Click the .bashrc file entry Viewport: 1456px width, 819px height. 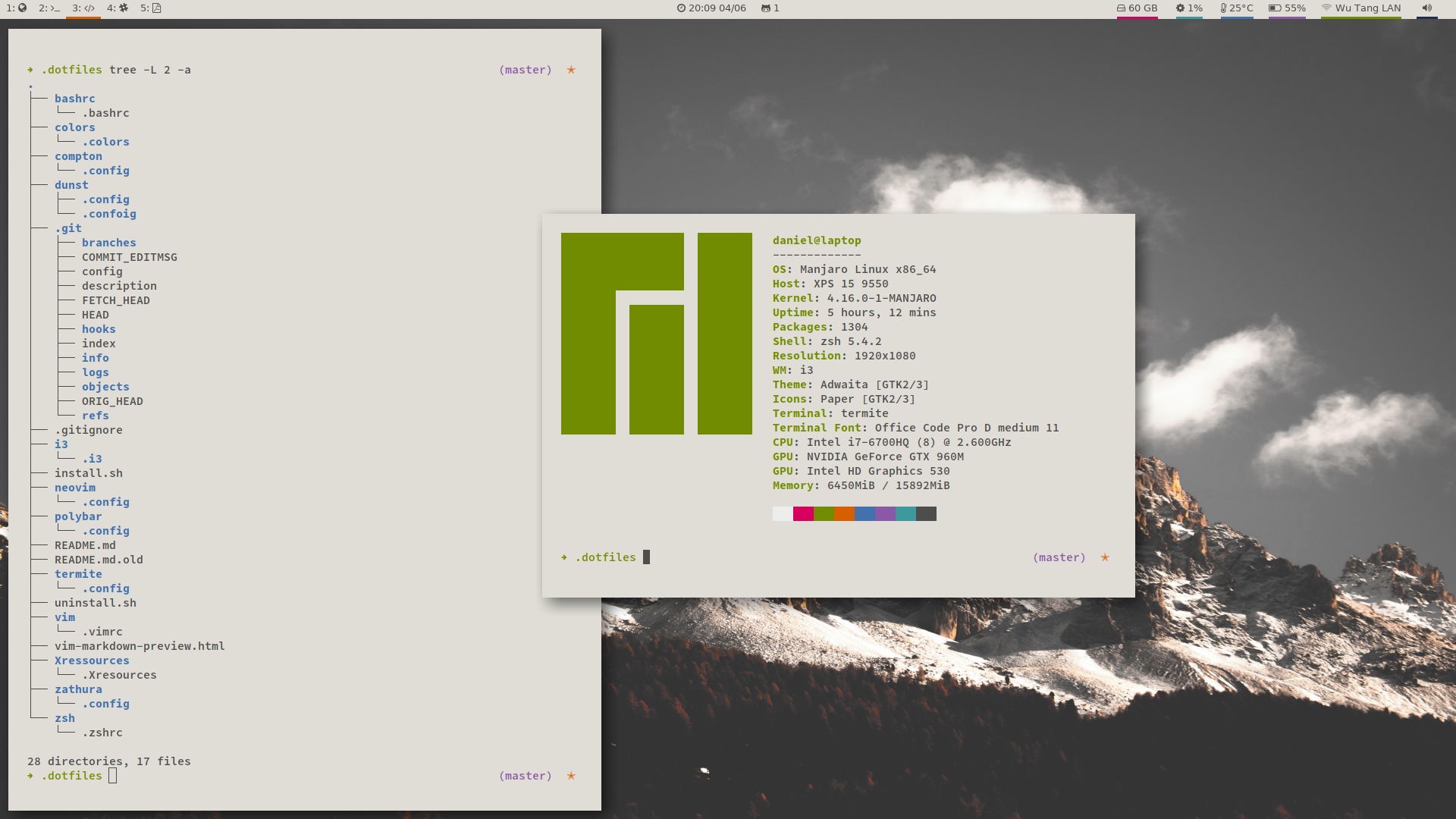click(x=105, y=113)
